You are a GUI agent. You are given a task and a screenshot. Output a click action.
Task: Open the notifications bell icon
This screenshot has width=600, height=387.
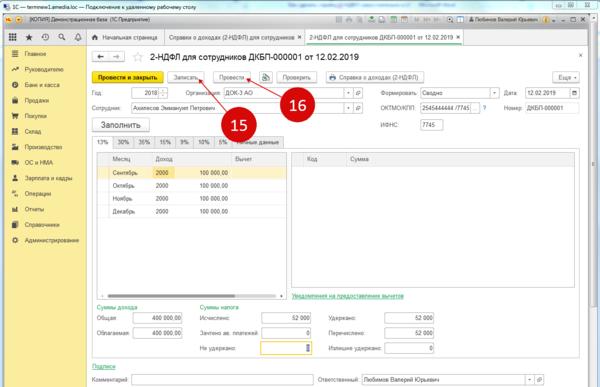coord(78,37)
